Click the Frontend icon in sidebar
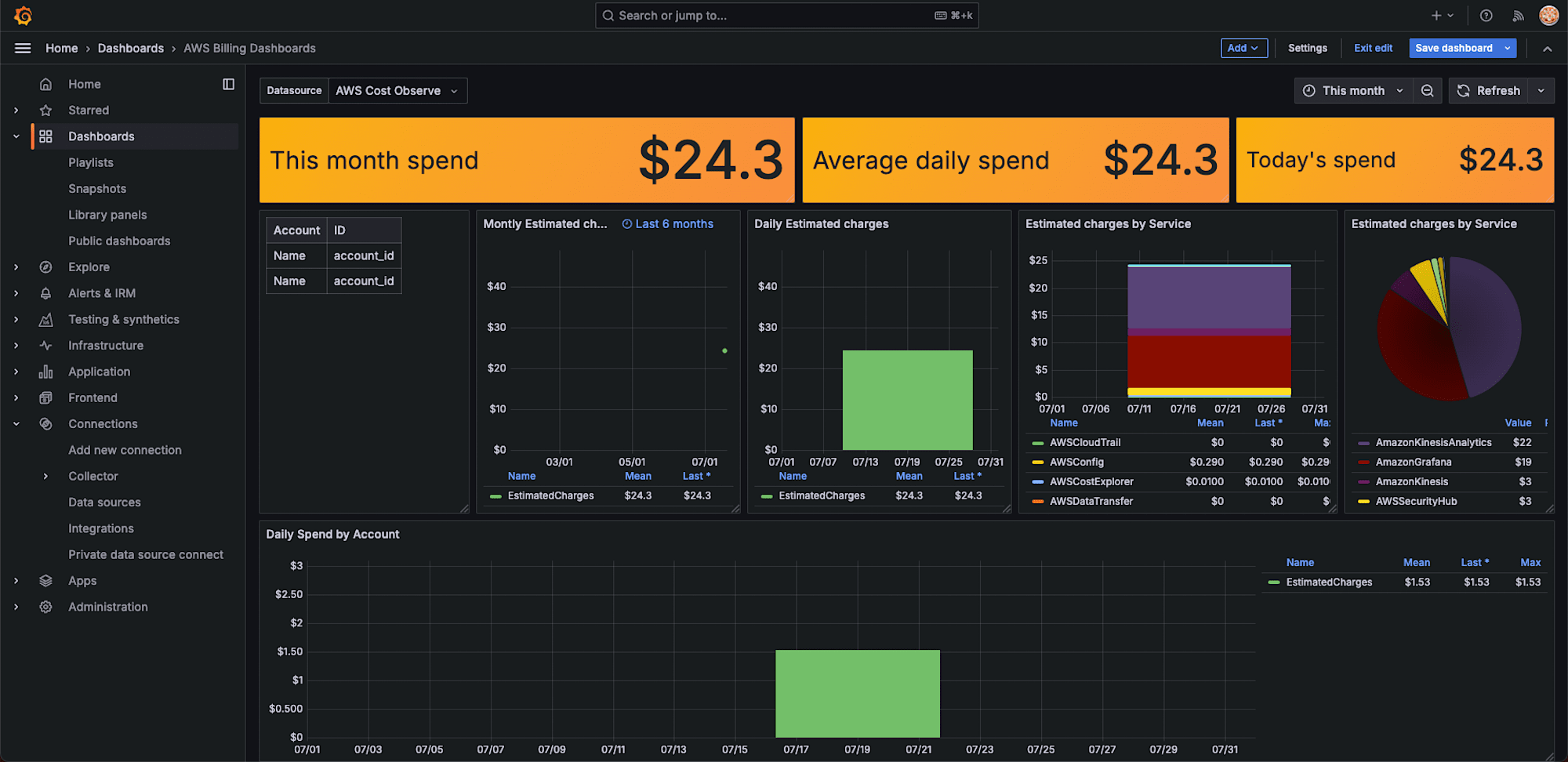The width and height of the screenshot is (1568, 762). (45, 397)
